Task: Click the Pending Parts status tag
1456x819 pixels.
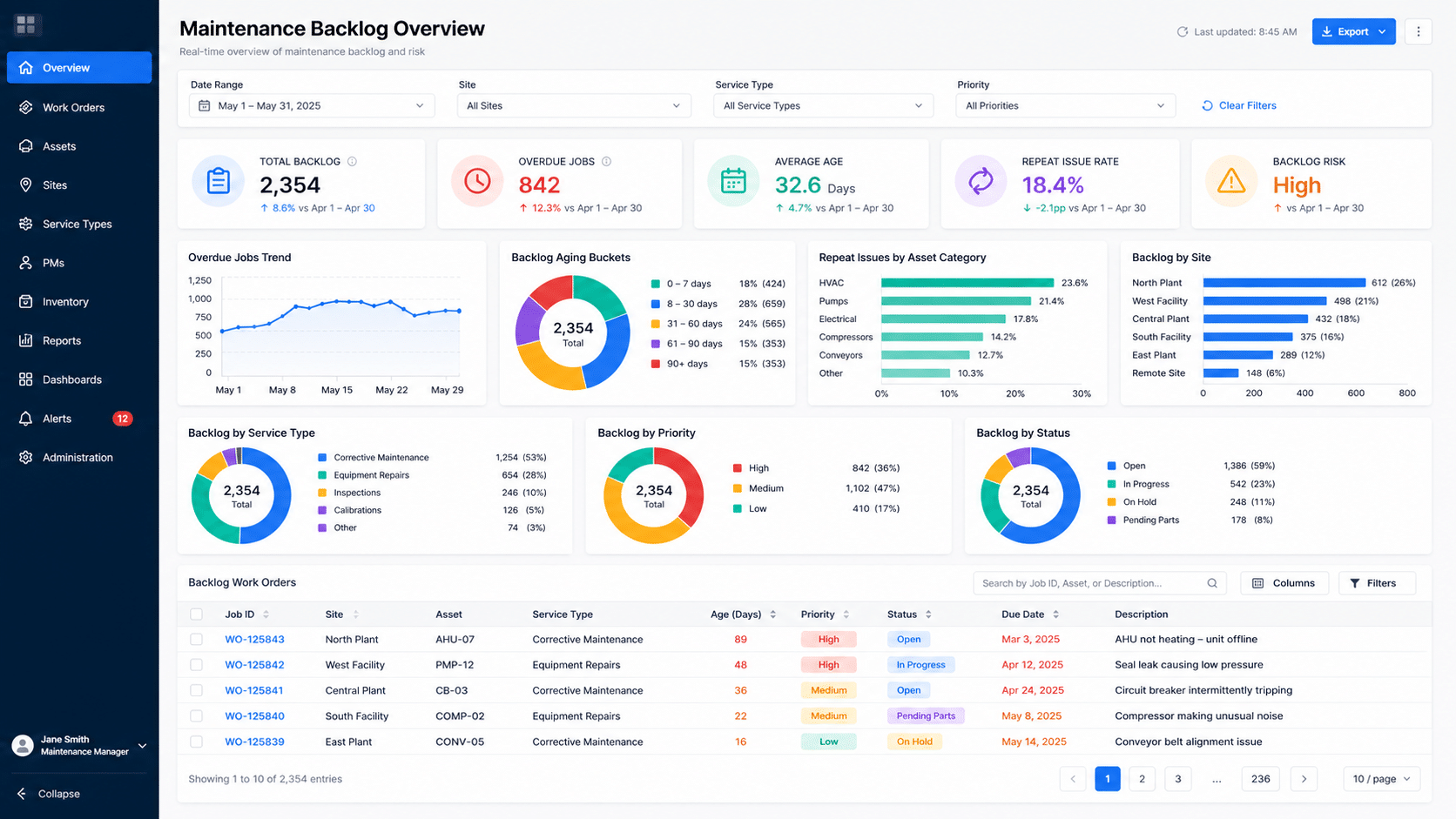Action: (x=926, y=716)
